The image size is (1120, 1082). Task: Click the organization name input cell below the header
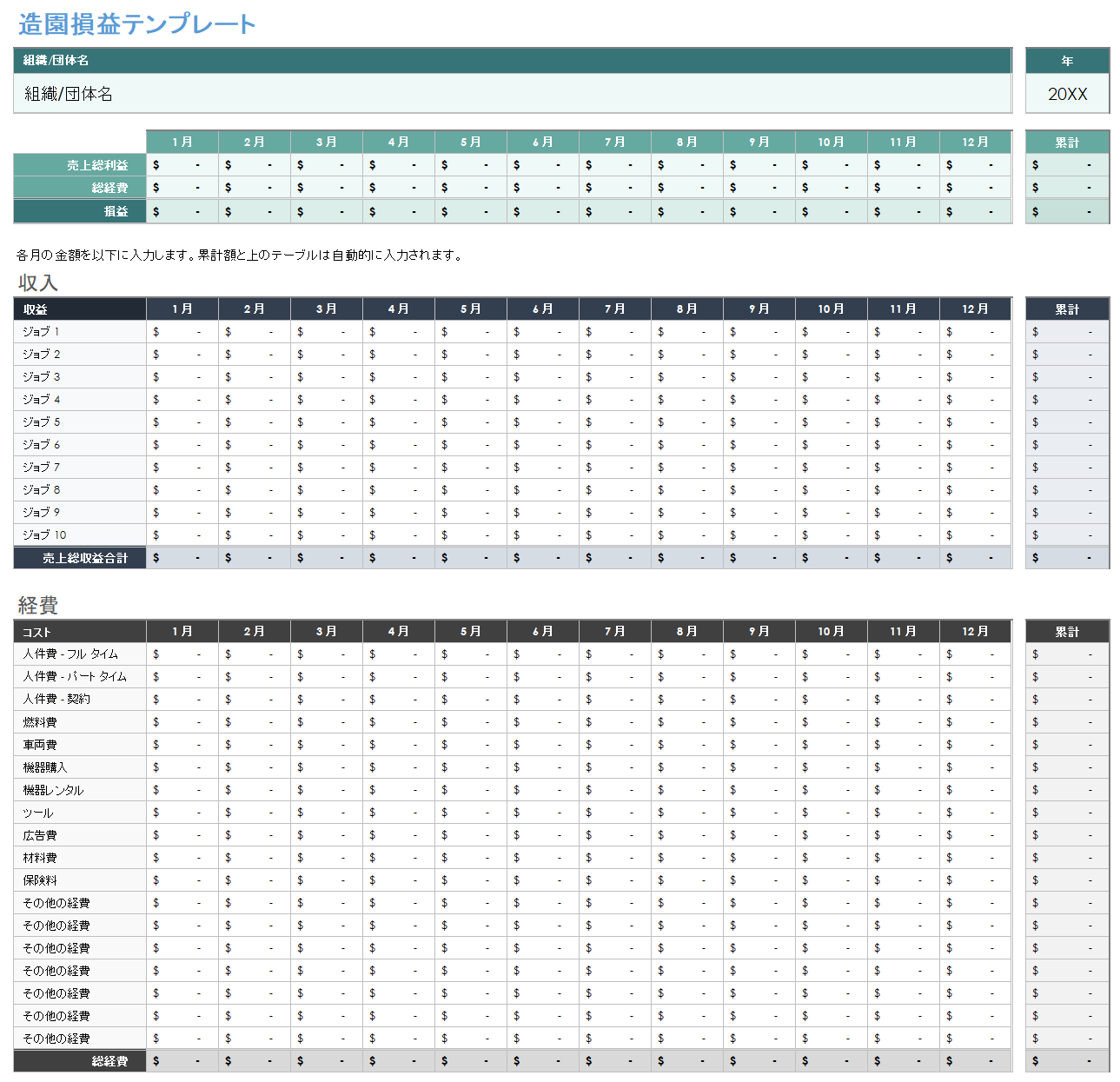click(513, 94)
